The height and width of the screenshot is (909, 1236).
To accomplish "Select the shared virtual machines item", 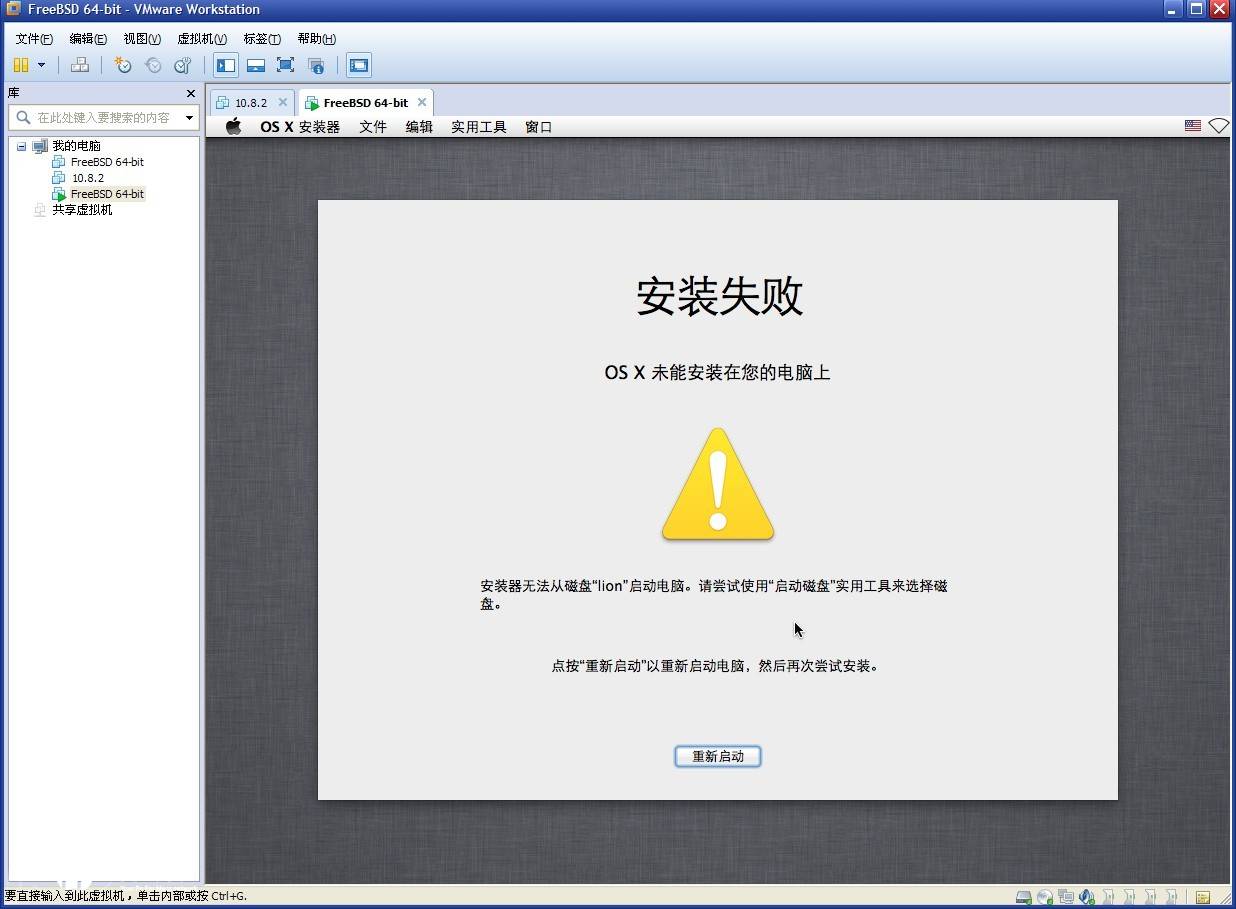I will pyautogui.click(x=83, y=210).
